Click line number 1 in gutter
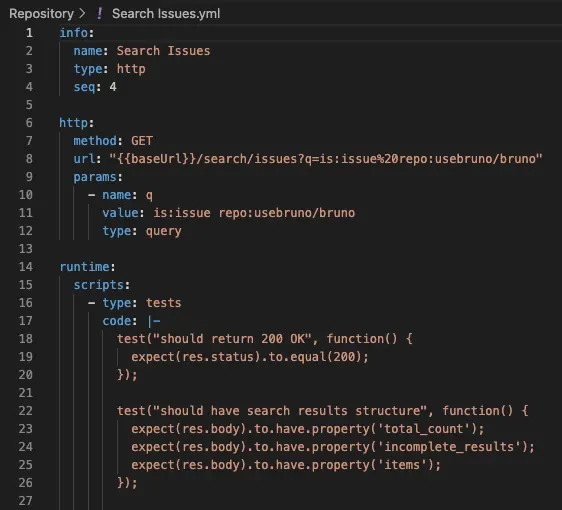Image resolution: width=562 pixels, height=510 pixels. [29, 33]
